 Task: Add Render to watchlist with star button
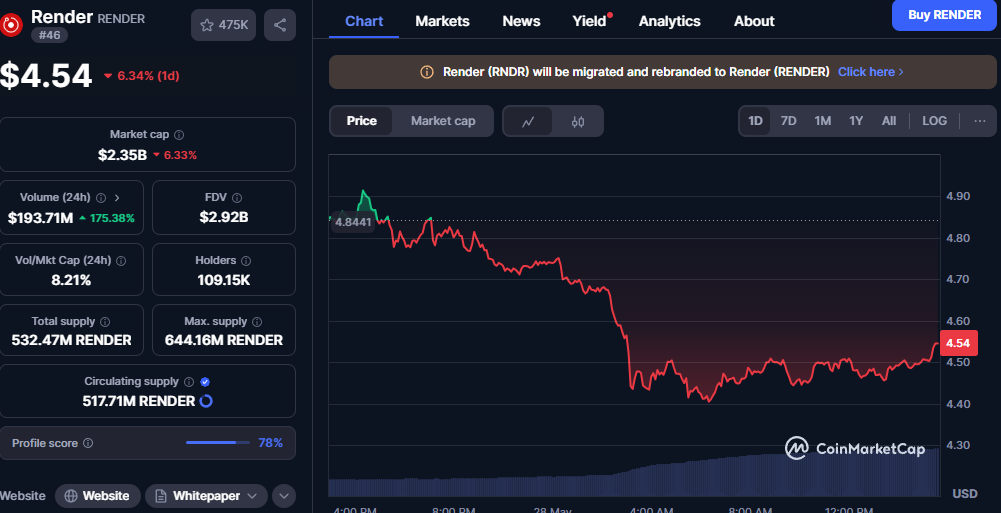[x=223, y=25]
